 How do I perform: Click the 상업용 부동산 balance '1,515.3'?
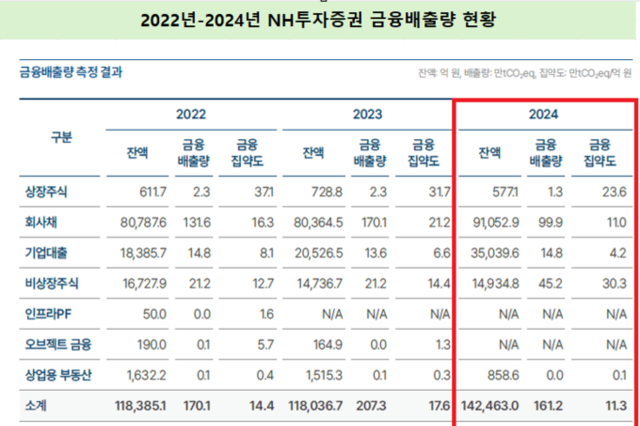click(324, 375)
